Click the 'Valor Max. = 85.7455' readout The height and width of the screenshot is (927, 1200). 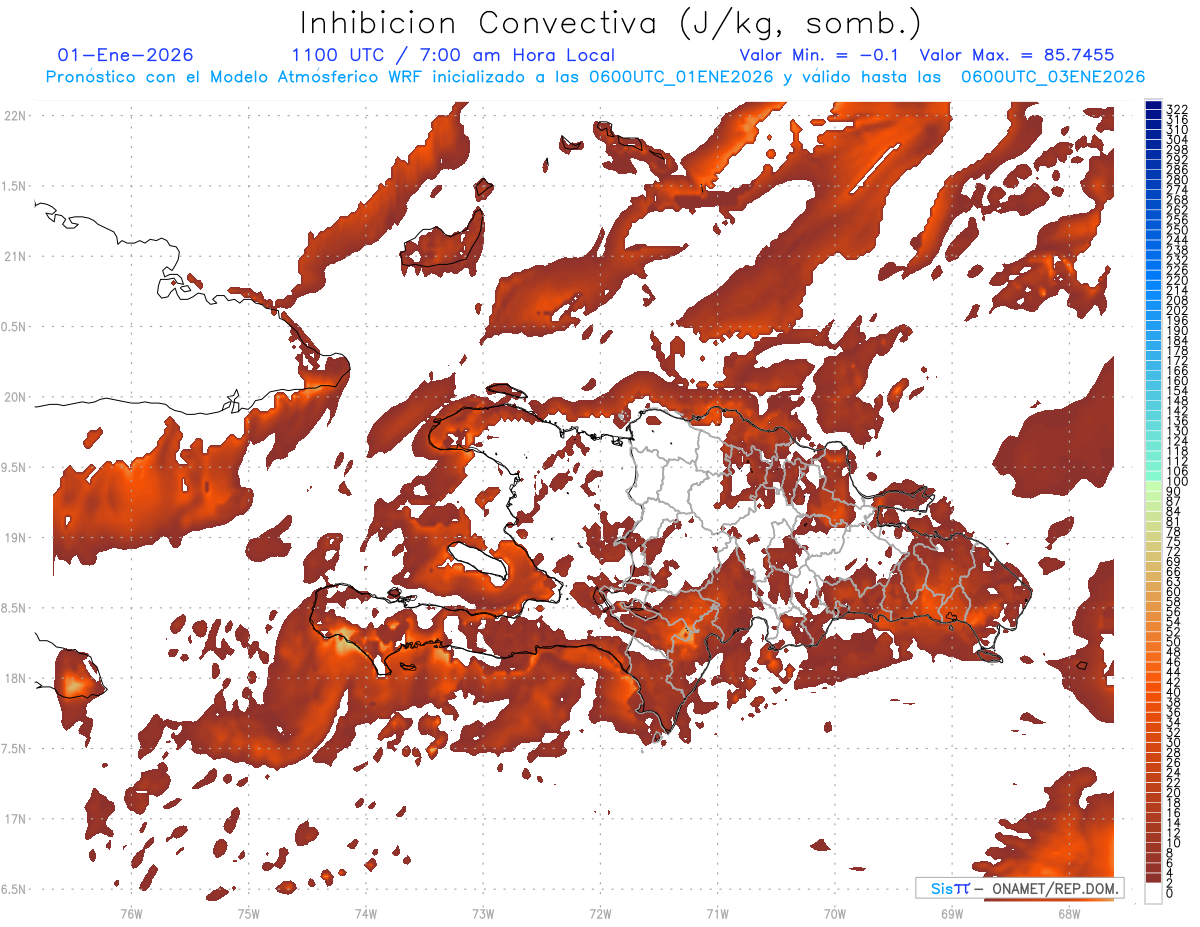pos(1016,55)
